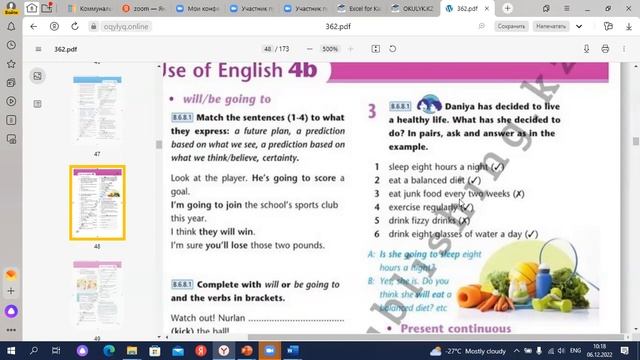Click the Alice assistant purple sidebar icon

point(11,311)
